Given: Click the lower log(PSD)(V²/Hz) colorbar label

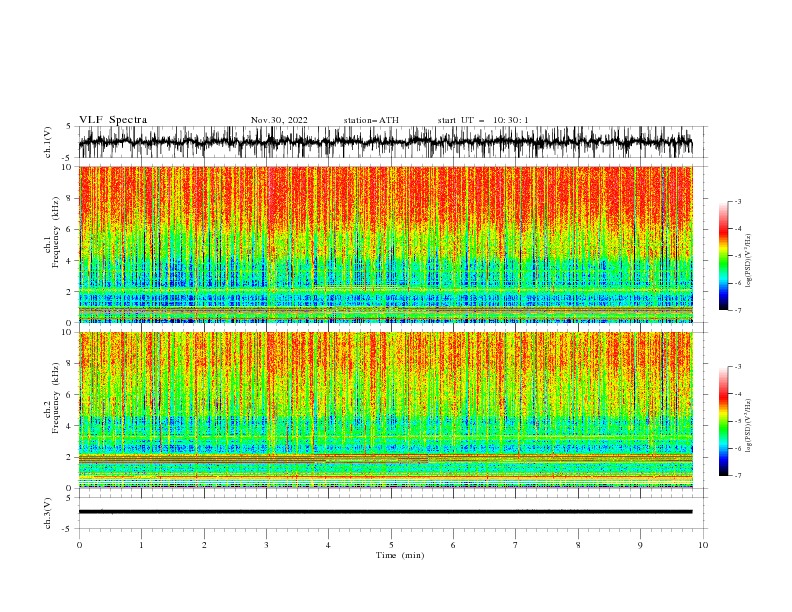Looking at the screenshot, I should point(748,426).
